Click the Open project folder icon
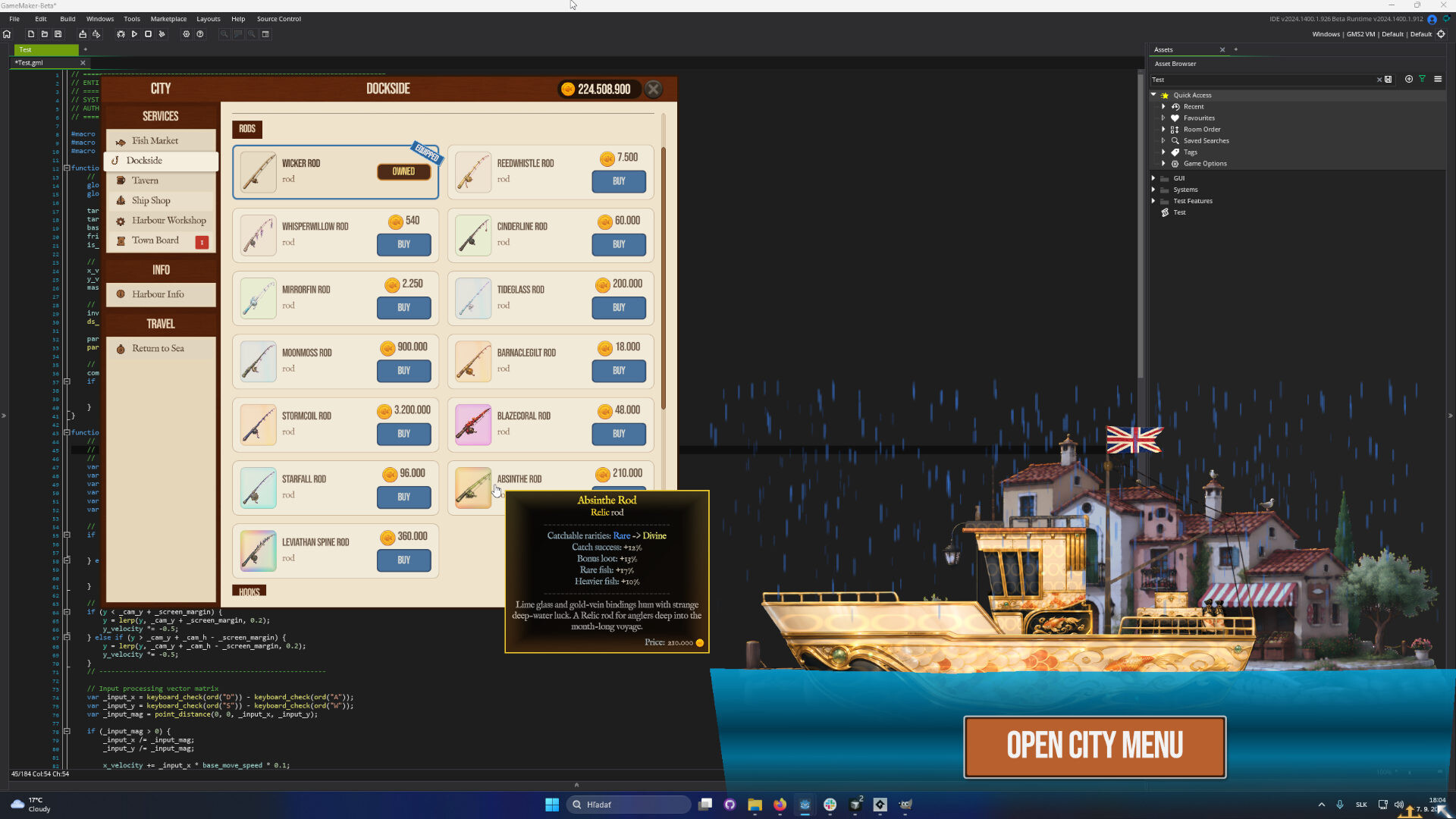The image size is (1456, 819). 45,34
